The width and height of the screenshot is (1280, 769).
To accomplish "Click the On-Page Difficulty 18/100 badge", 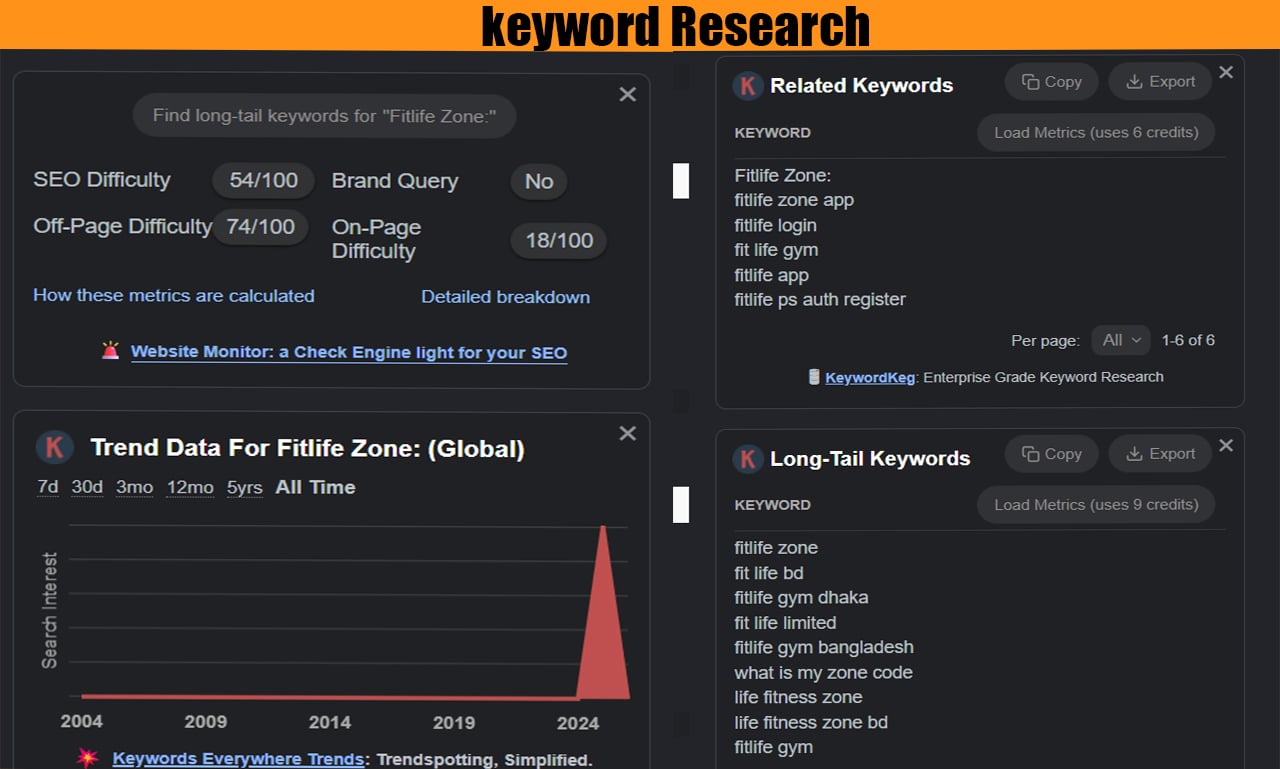I will click(559, 240).
